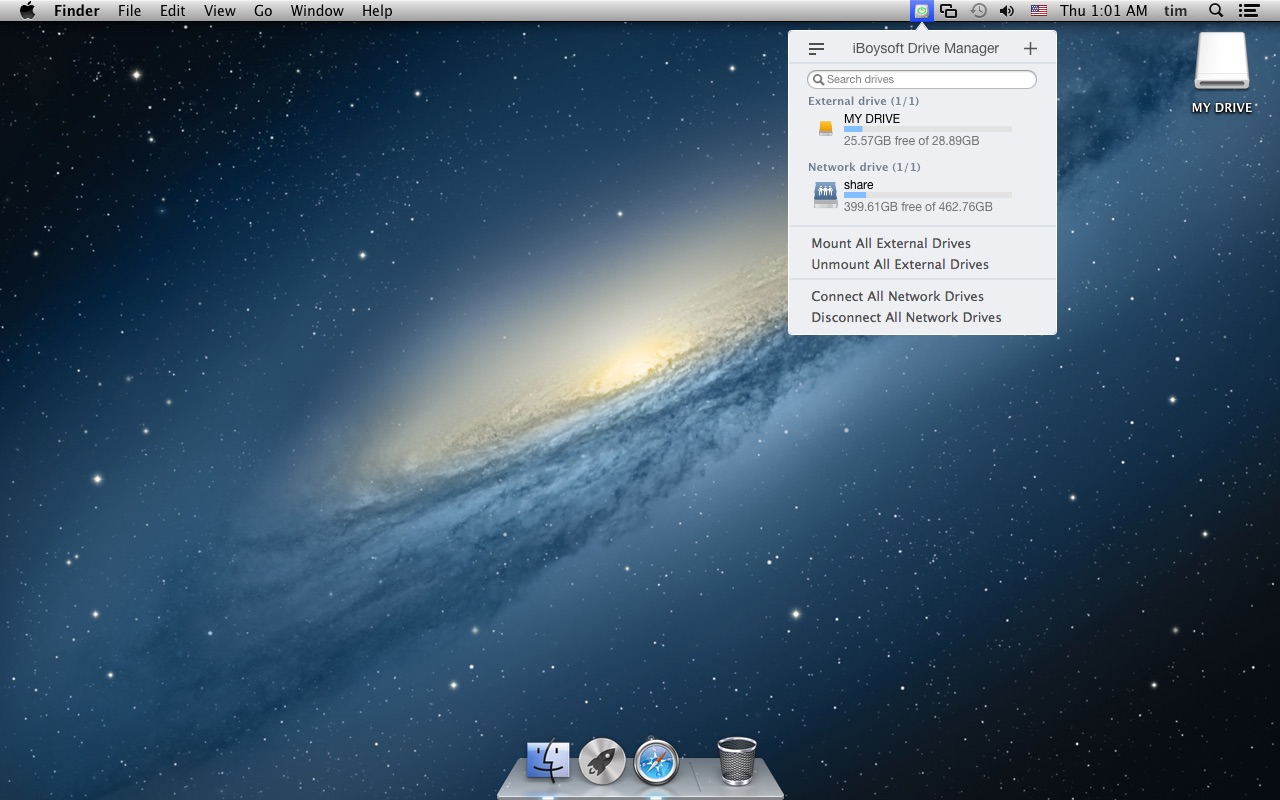Open Spotlight search magnifier icon
1280x800 pixels.
(x=1216, y=11)
